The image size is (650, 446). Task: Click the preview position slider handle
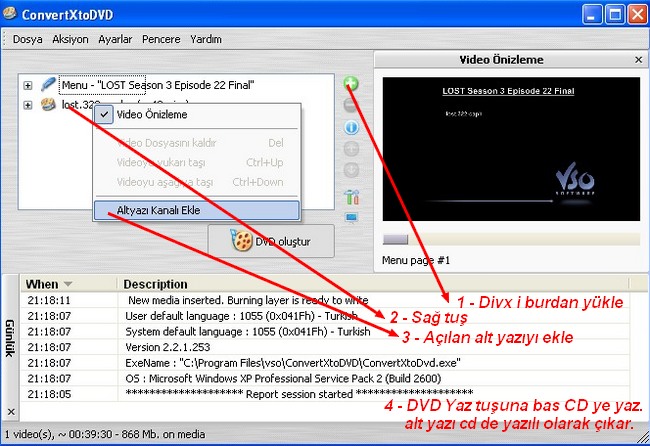[x=395, y=239]
